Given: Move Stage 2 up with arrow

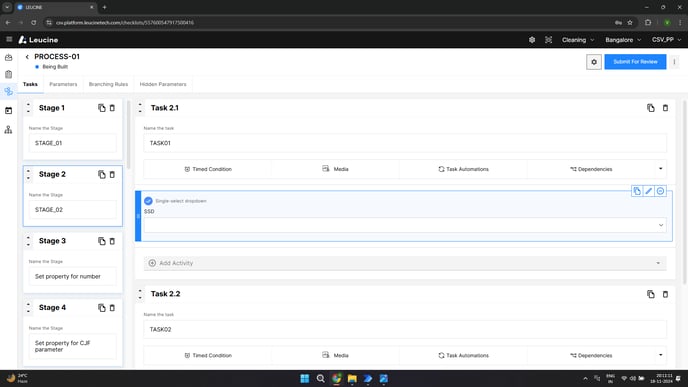Looking at the screenshot, I should point(29,171).
